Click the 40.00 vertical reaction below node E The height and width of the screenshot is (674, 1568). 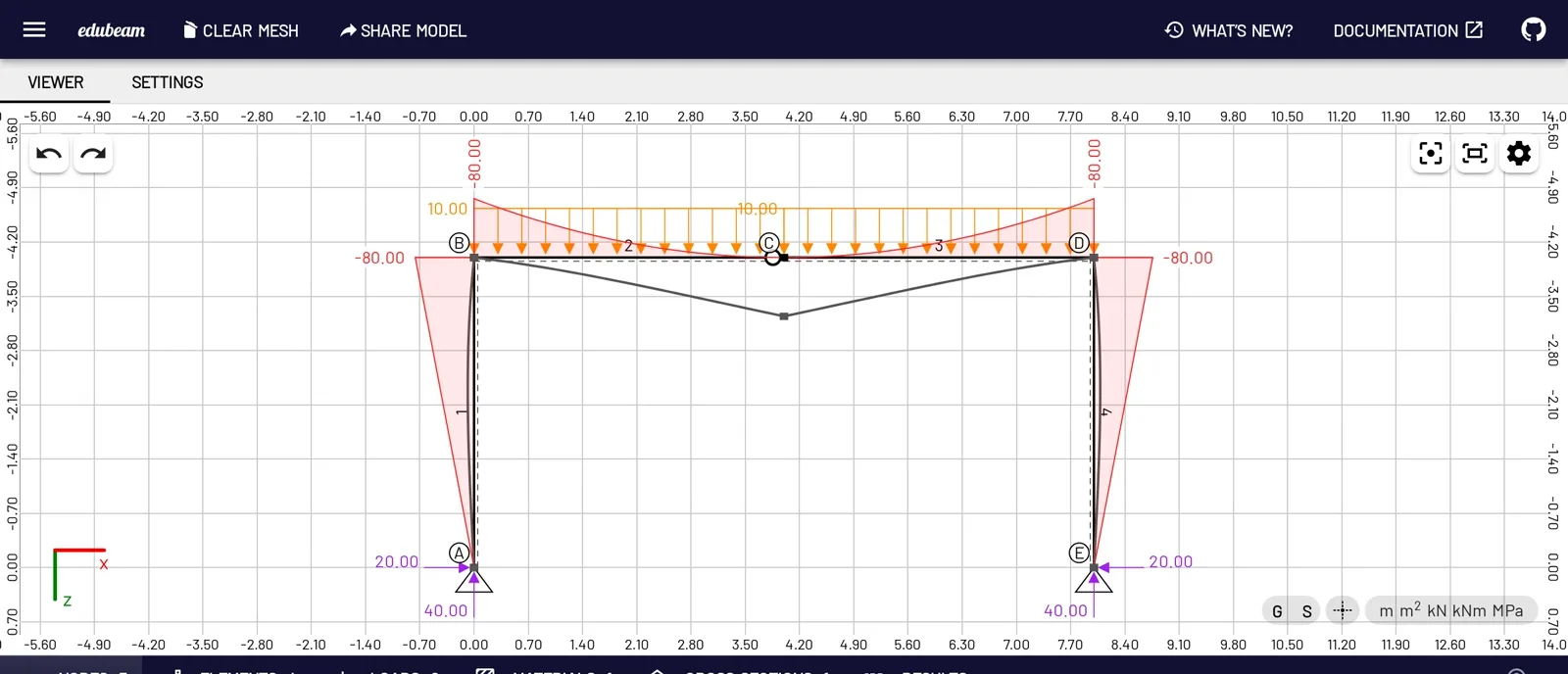(1065, 610)
